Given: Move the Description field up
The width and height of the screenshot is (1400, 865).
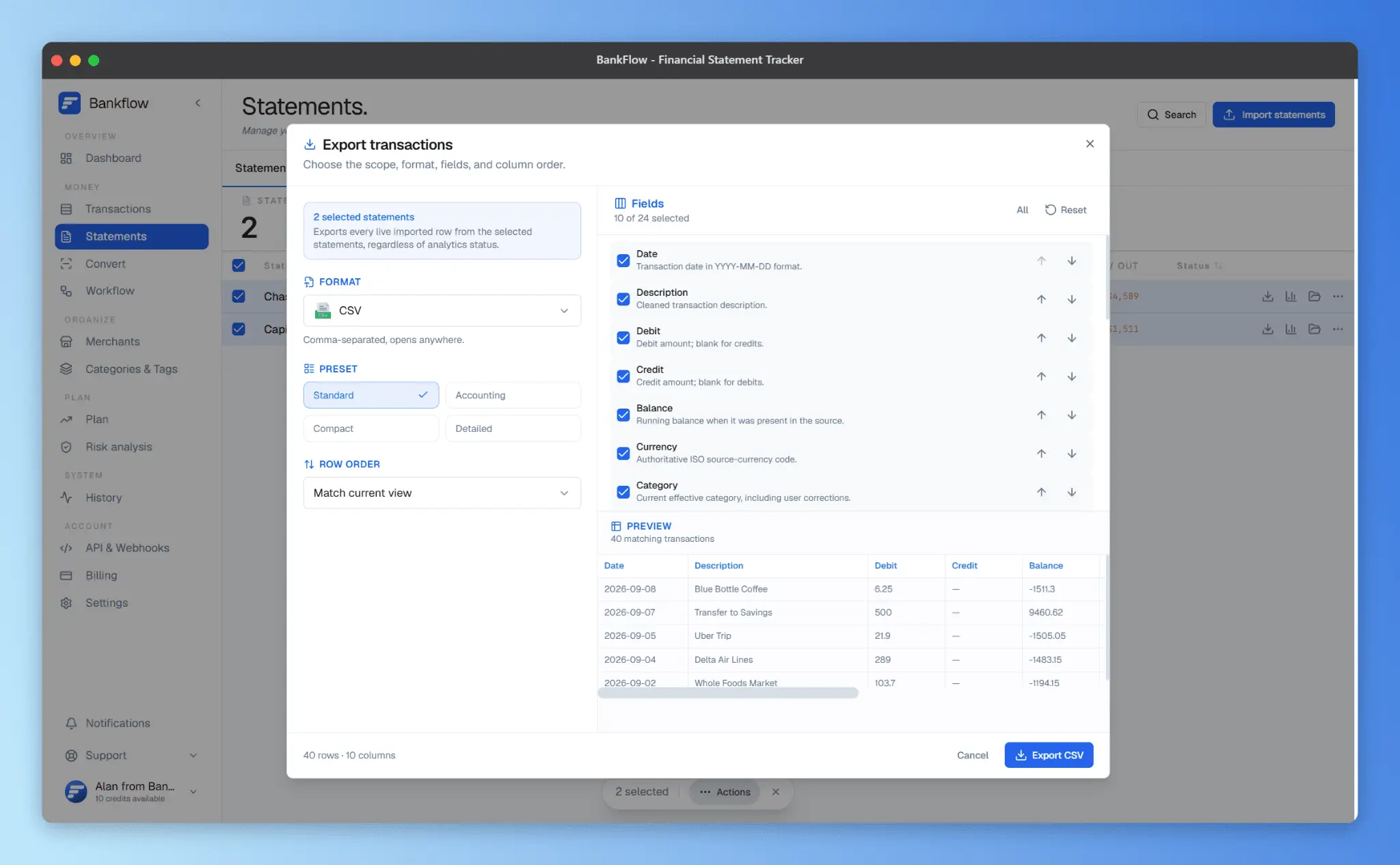Looking at the screenshot, I should click(x=1041, y=299).
